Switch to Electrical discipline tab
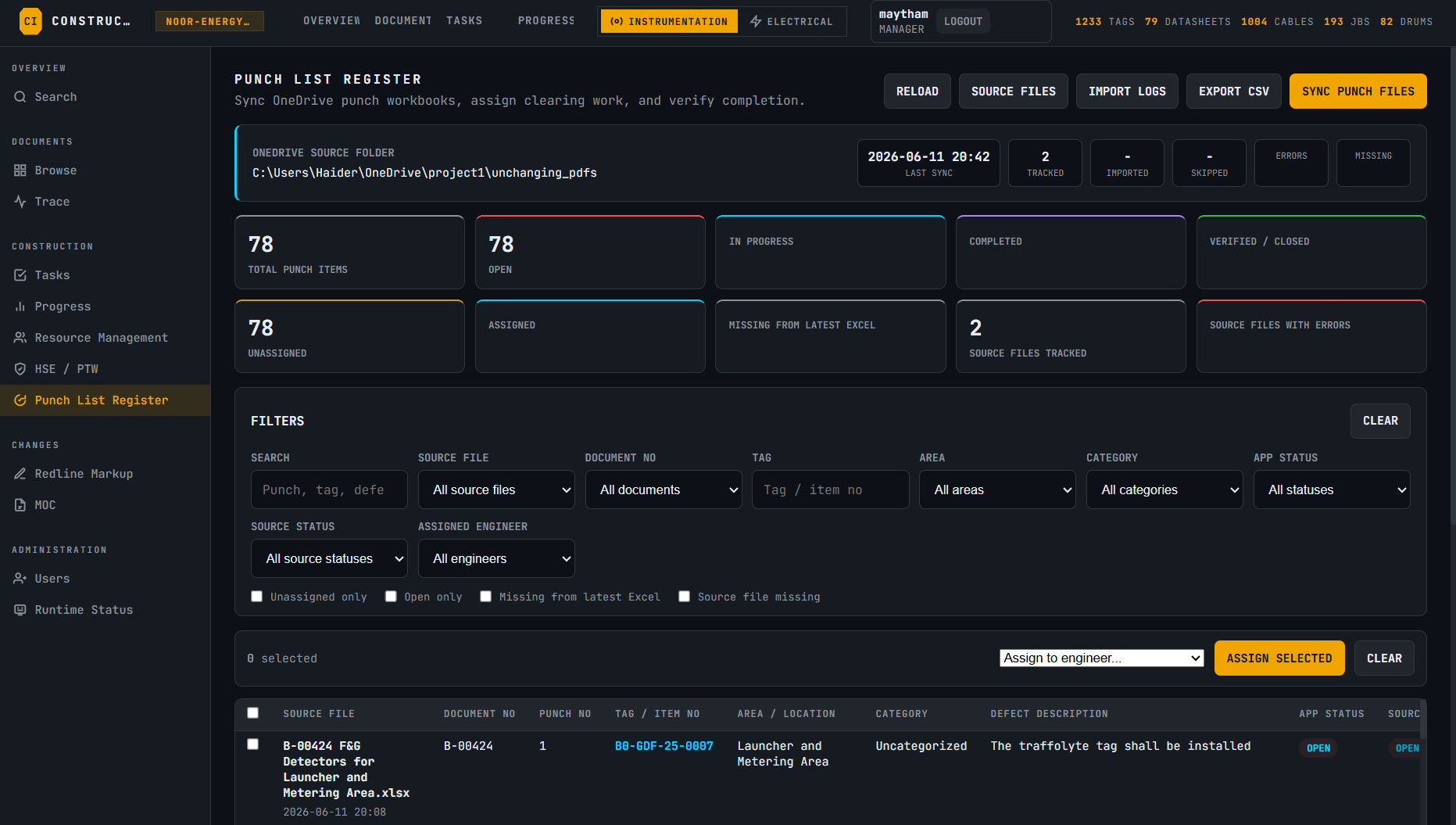 point(791,21)
